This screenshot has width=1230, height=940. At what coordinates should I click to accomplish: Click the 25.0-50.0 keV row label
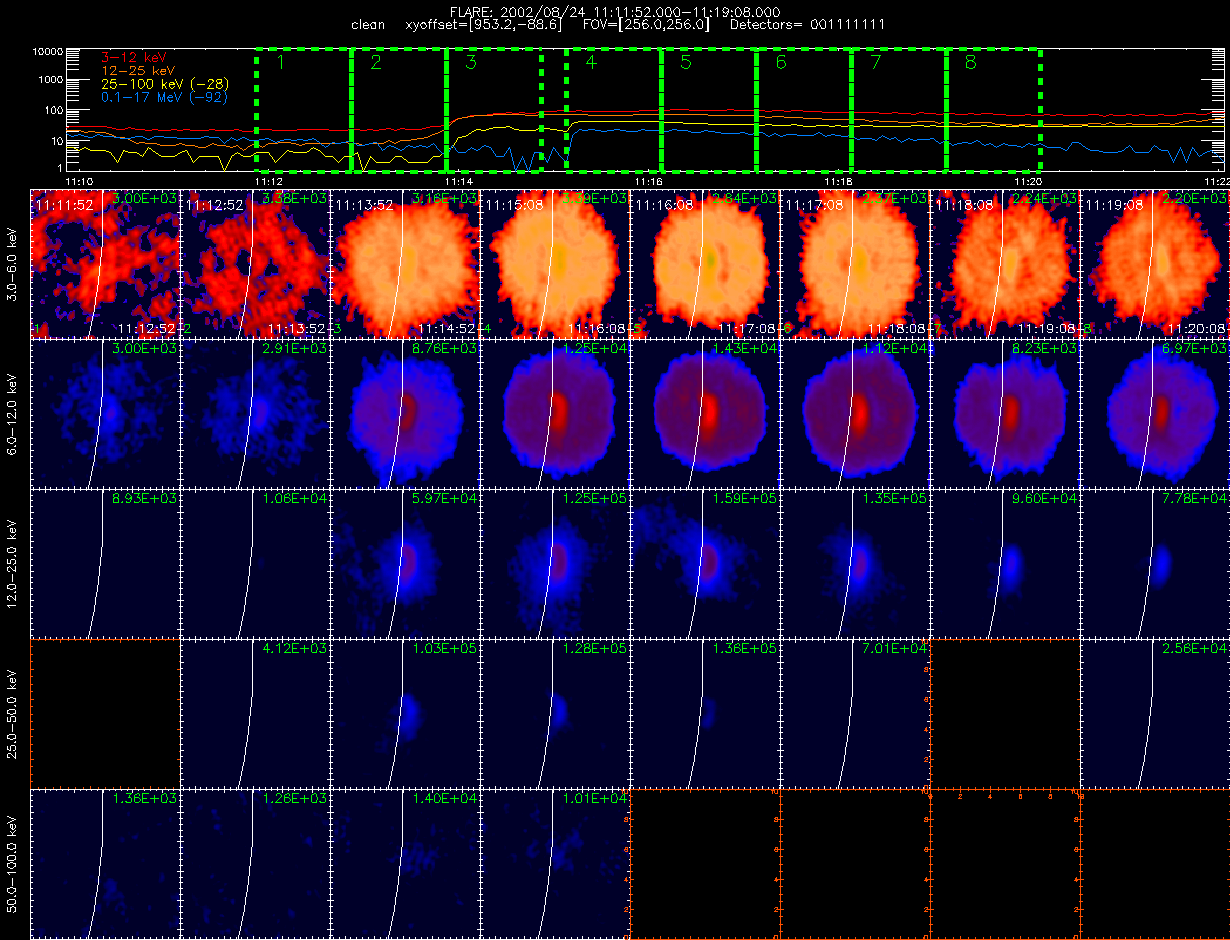click(x=14, y=714)
